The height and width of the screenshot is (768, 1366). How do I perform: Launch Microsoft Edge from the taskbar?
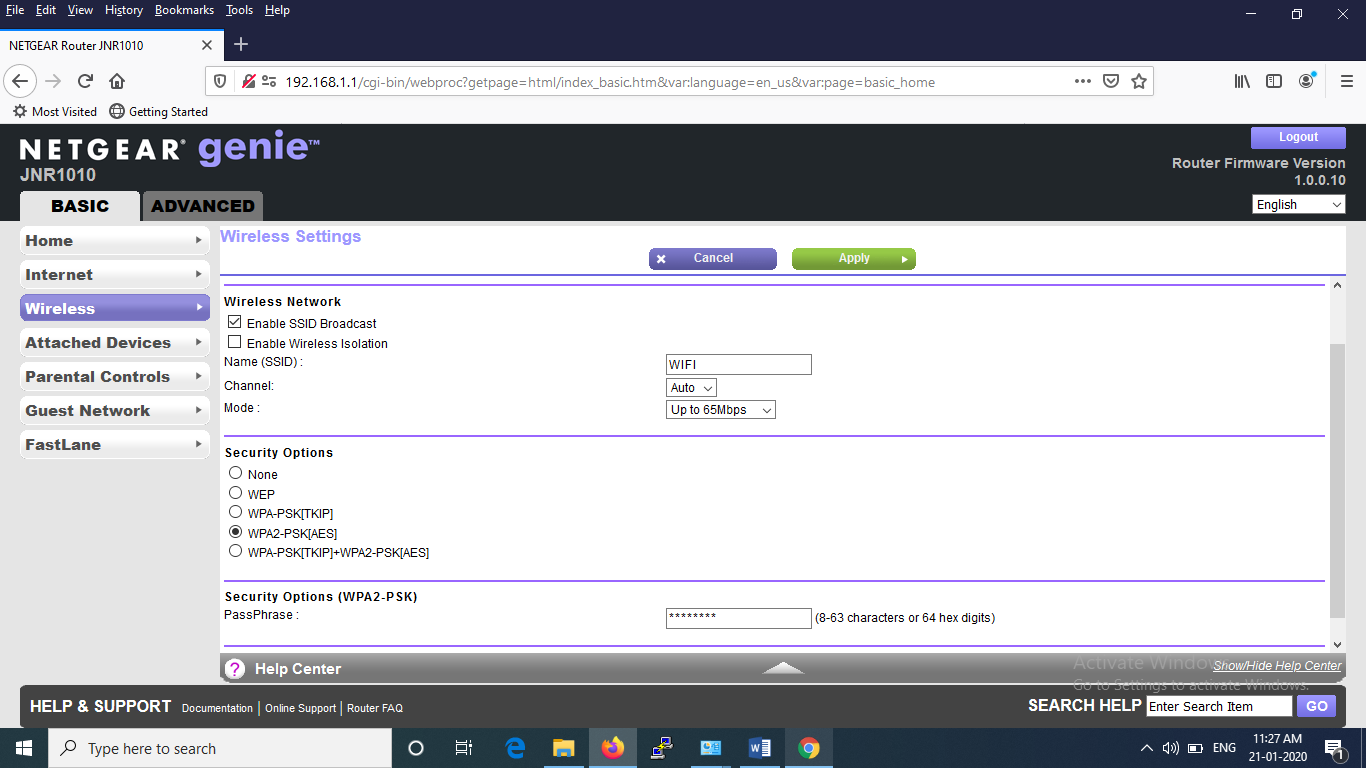pos(515,748)
